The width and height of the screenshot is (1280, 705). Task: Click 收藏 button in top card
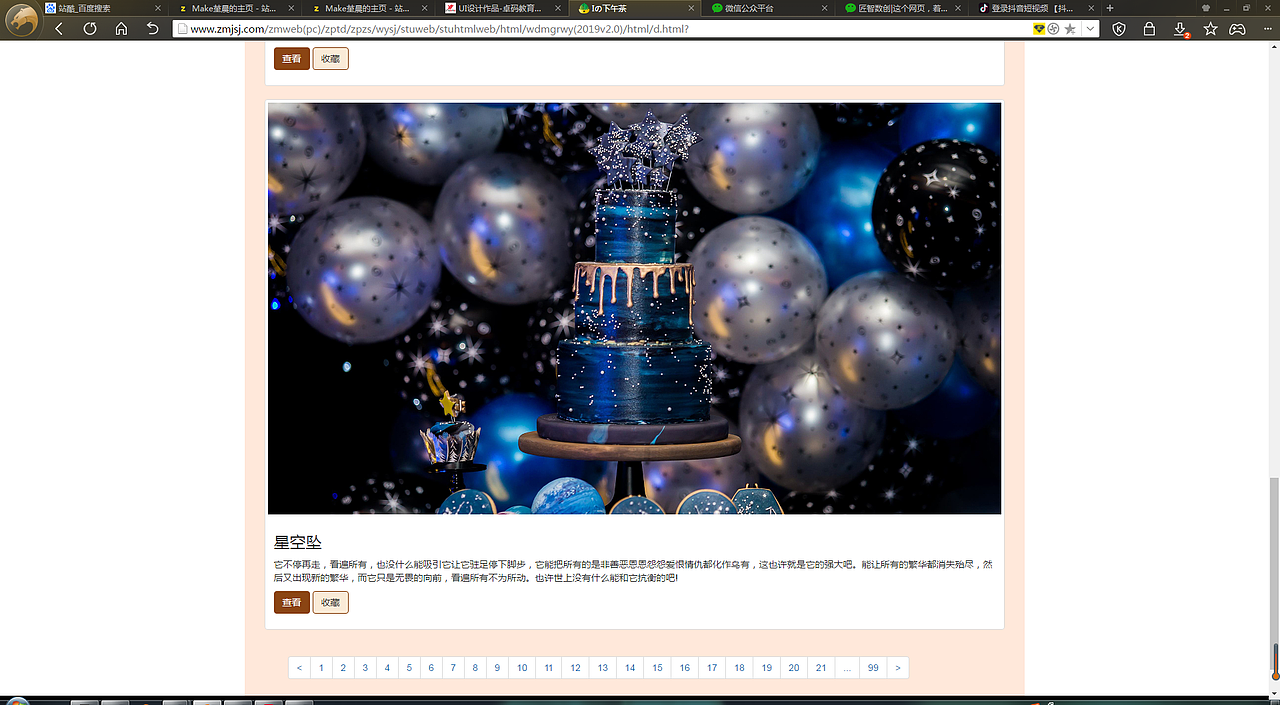click(x=331, y=59)
